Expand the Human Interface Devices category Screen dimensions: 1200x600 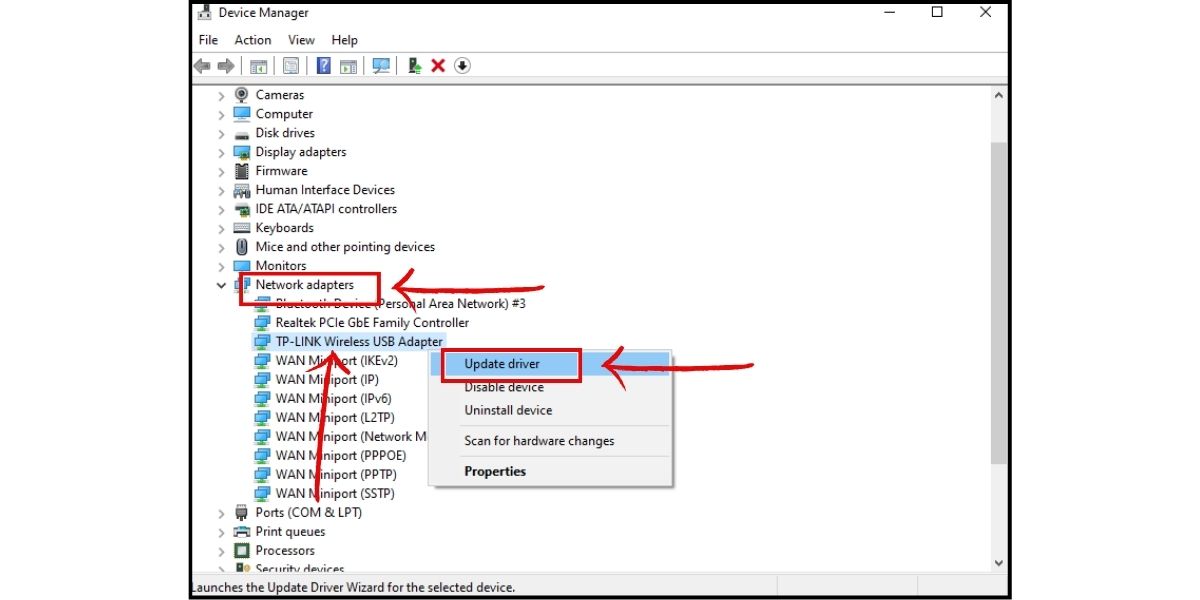pyautogui.click(x=220, y=189)
